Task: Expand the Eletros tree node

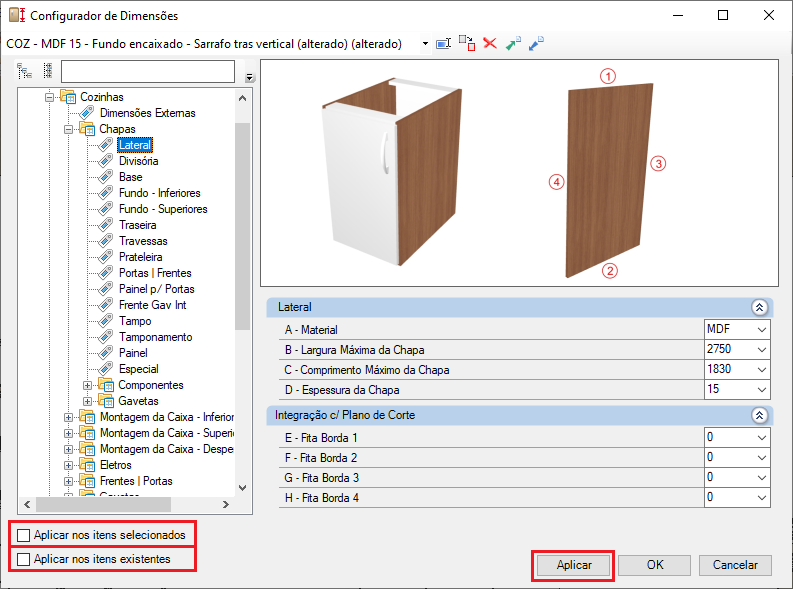Action: pyautogui.click(x=68, y=465)
